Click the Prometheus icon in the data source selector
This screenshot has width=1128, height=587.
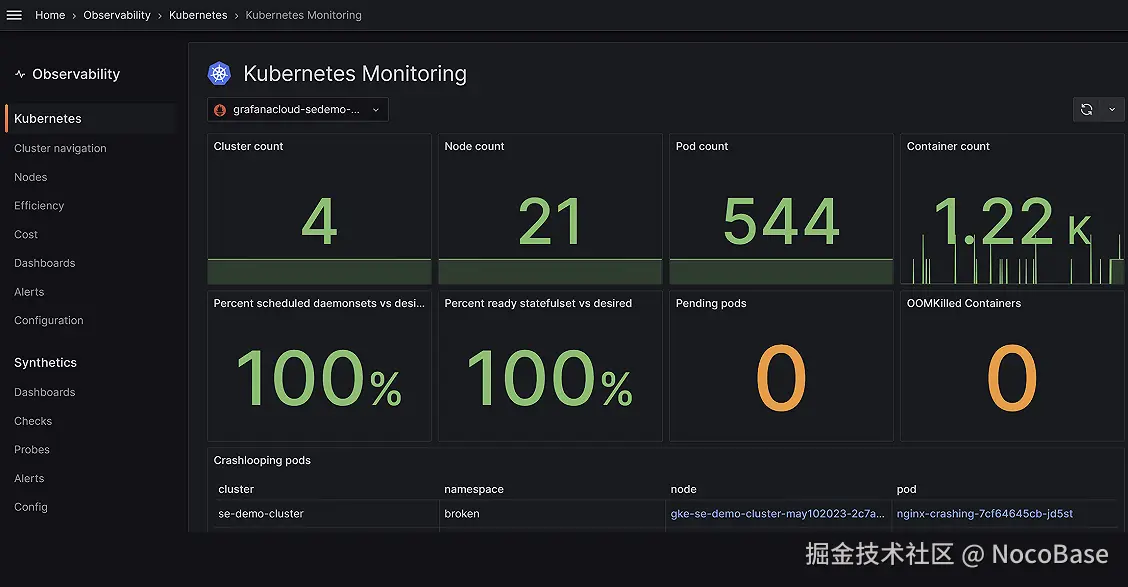click(x=222, y=109)
